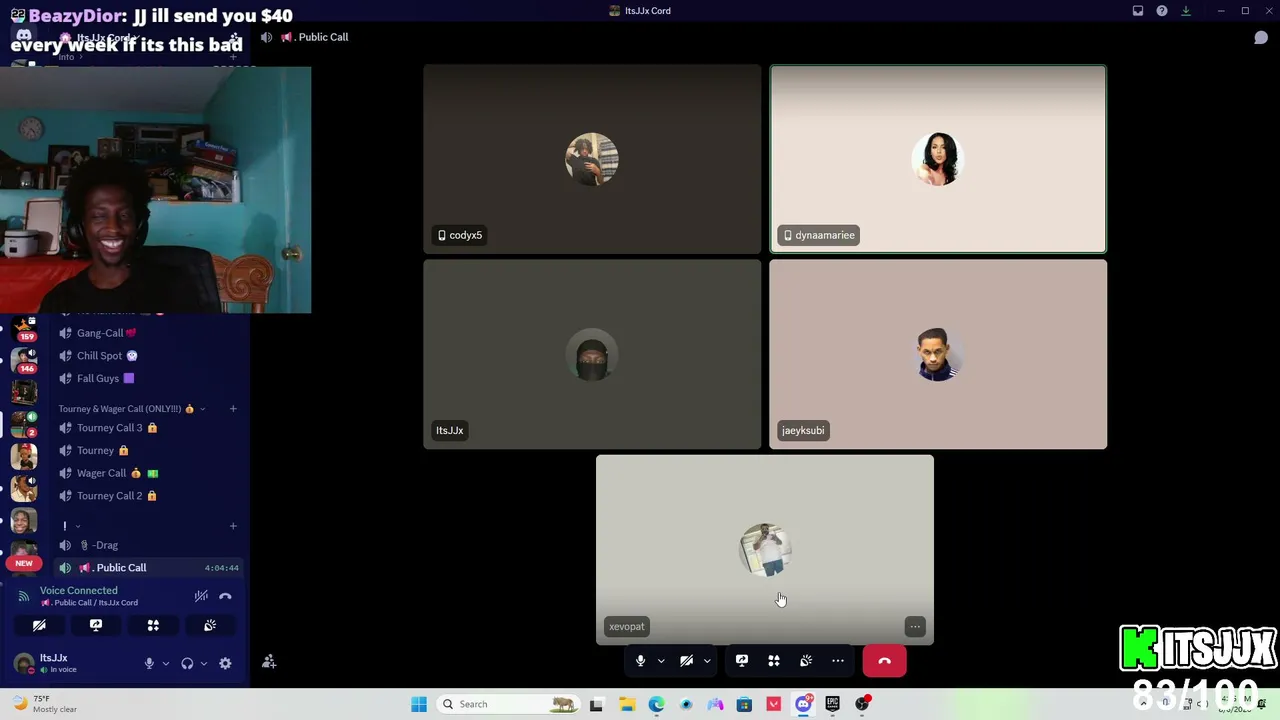Open server with 159 notifications badge
Image resolution: width=1280 pixels, height=720 pixels.
pos(24,327)
